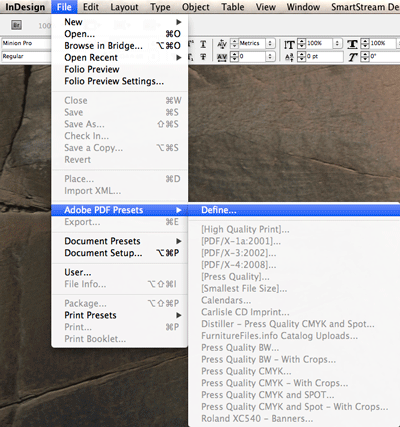Image resolution: width=400 pixels, height=427 pixels.
Task: Select Press Quality CMYK - With Crops...
Action: pos(294,383)
